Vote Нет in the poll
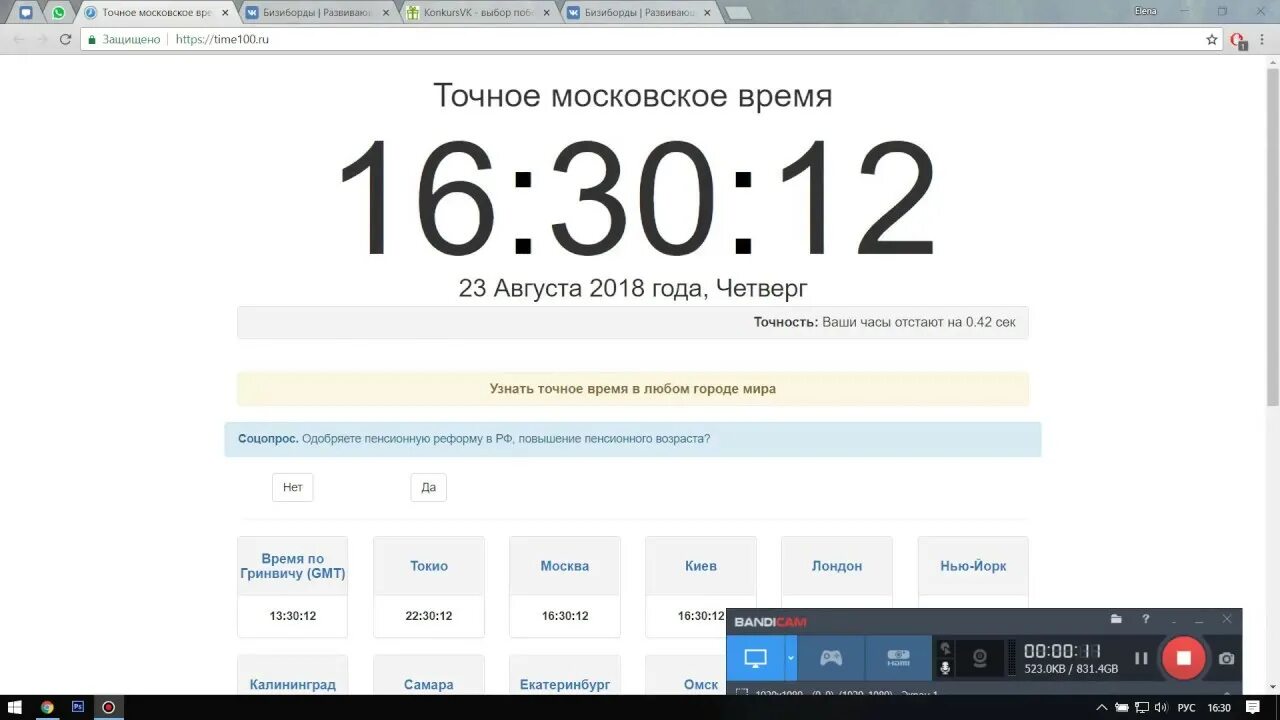The width and height of the screenshot is (1280, 720). point(292,487)
